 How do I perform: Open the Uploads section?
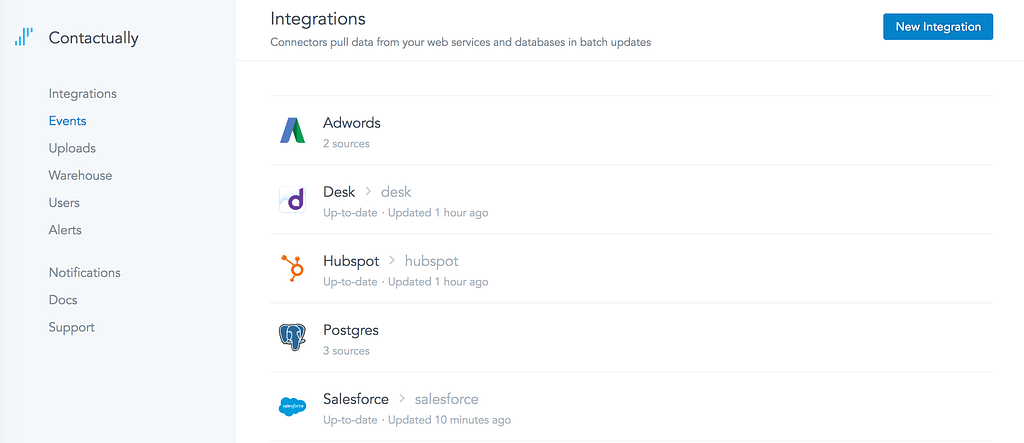tap(72, 148)
